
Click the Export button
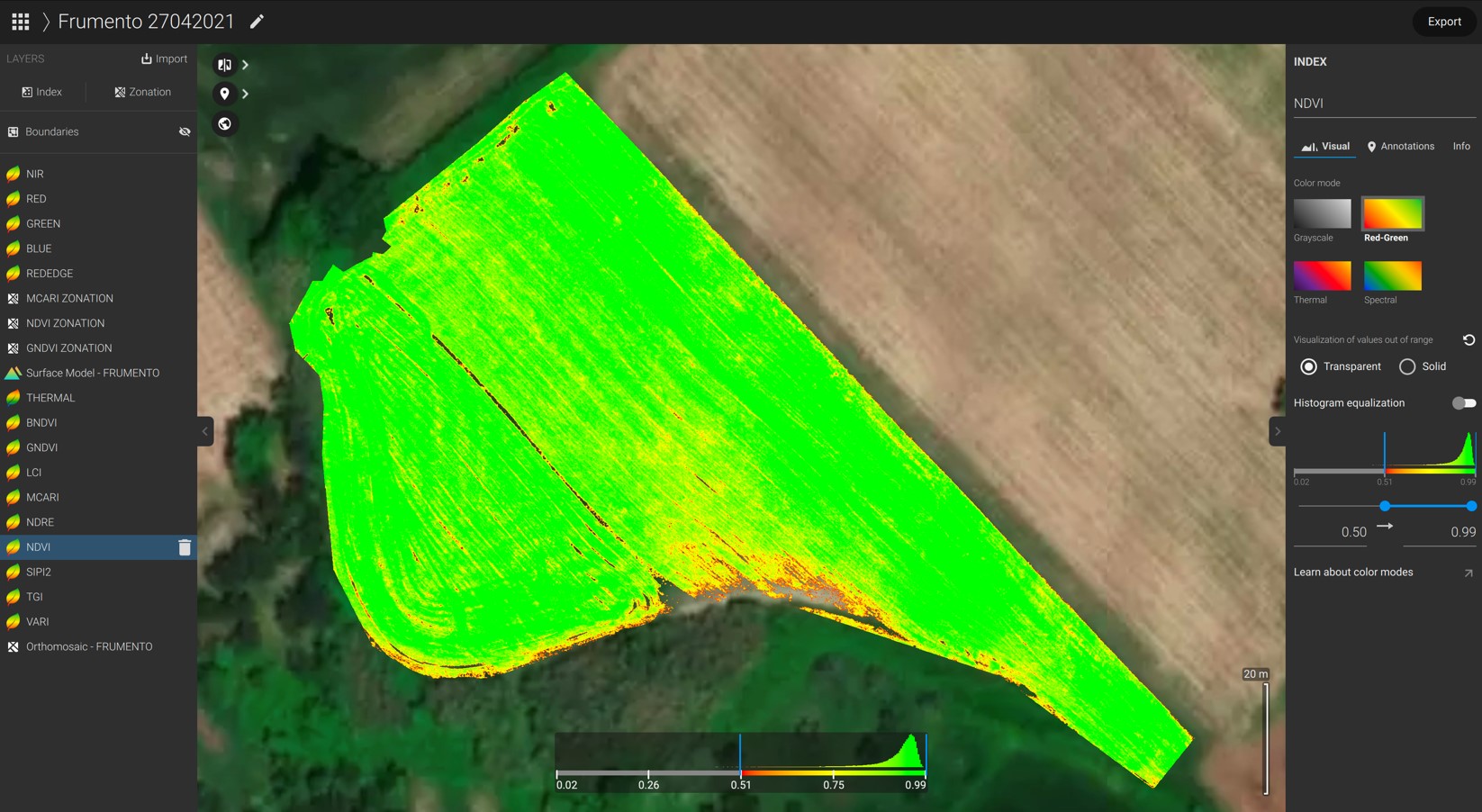1444,21
